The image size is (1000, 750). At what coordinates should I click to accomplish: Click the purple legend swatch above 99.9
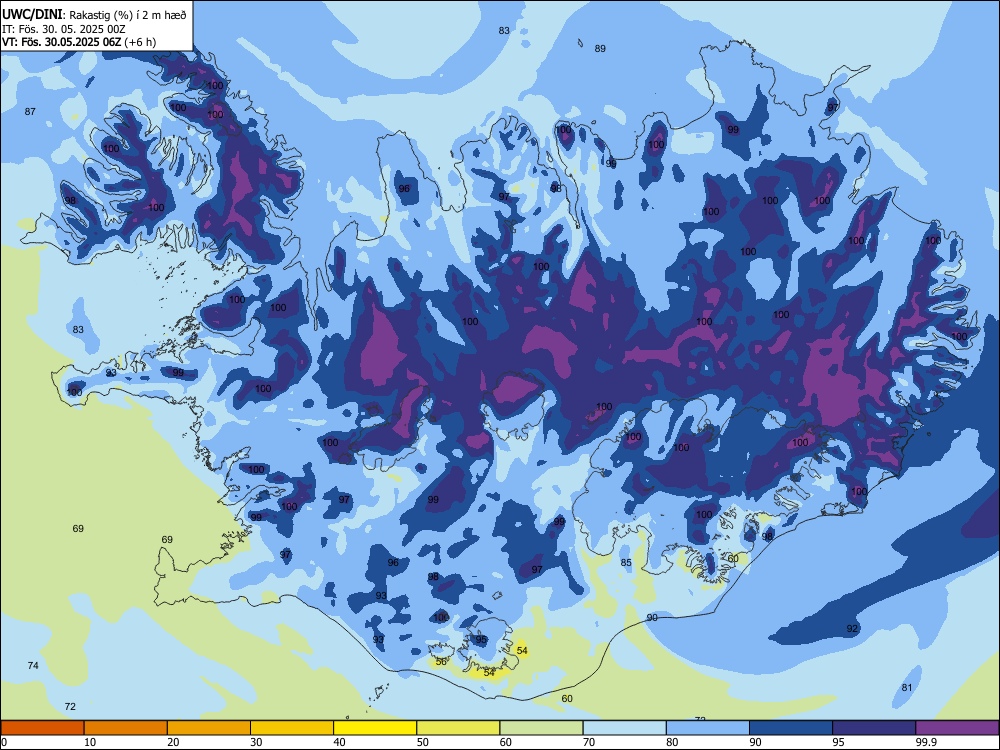pos(957,728)
